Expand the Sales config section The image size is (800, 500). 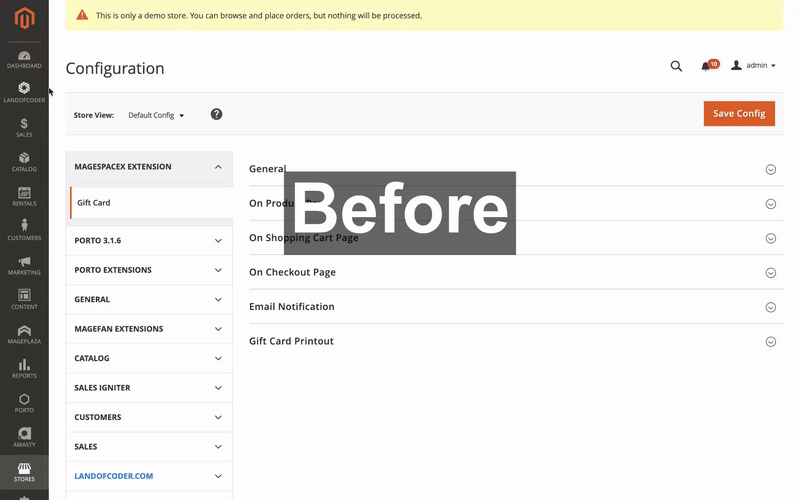[x=149, y=447]
